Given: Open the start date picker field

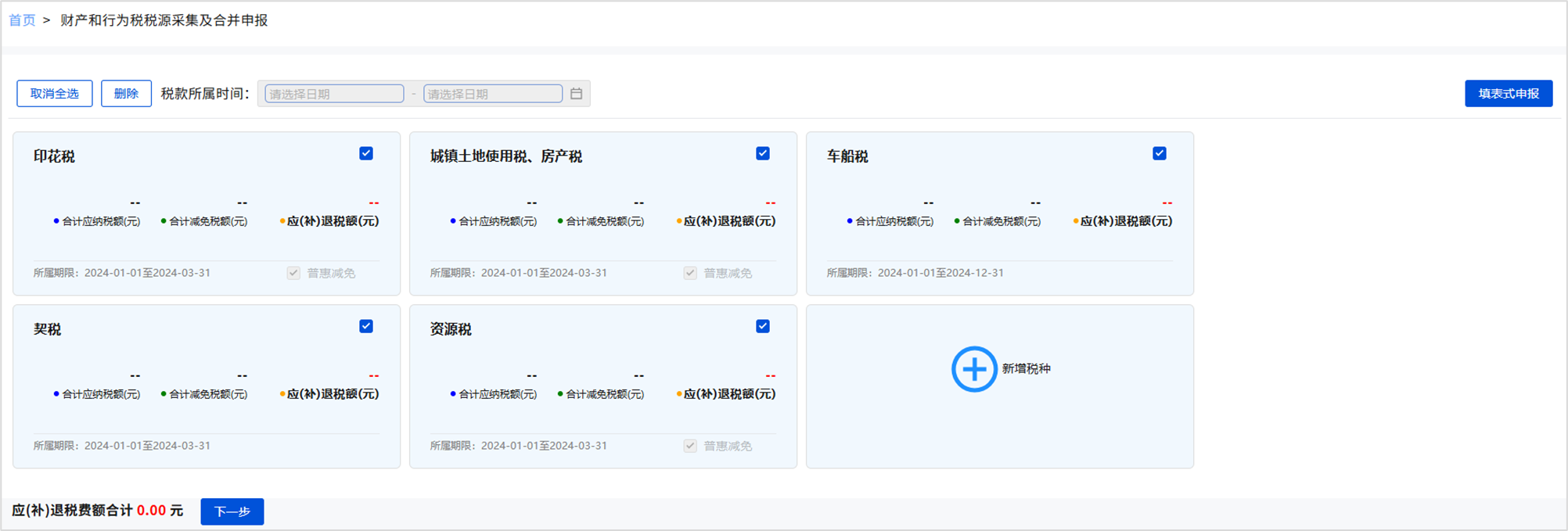Looking at the screenshot, I should pyautogui.click(x=334, y=94).
